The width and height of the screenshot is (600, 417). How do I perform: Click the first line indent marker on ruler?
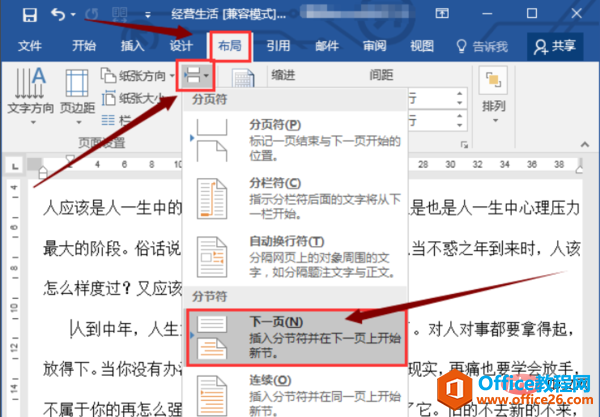coord(70,160)
